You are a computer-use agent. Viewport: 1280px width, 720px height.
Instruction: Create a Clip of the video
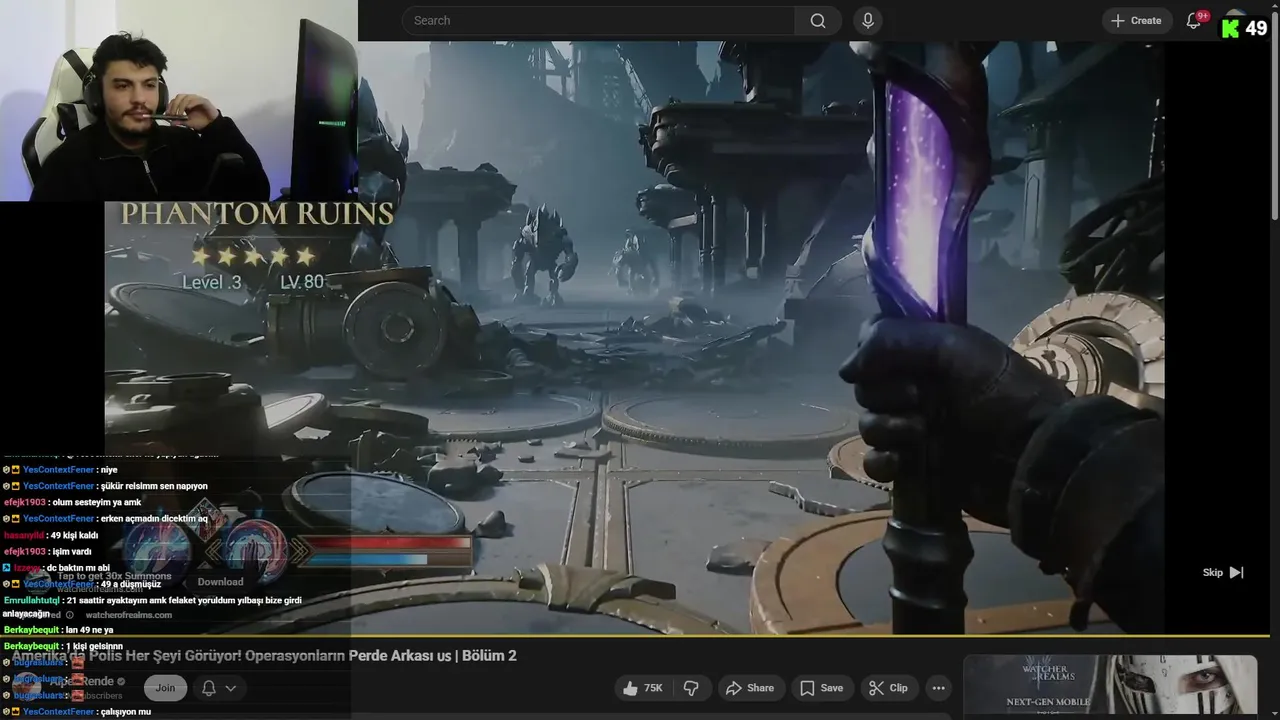click(888, 688)
